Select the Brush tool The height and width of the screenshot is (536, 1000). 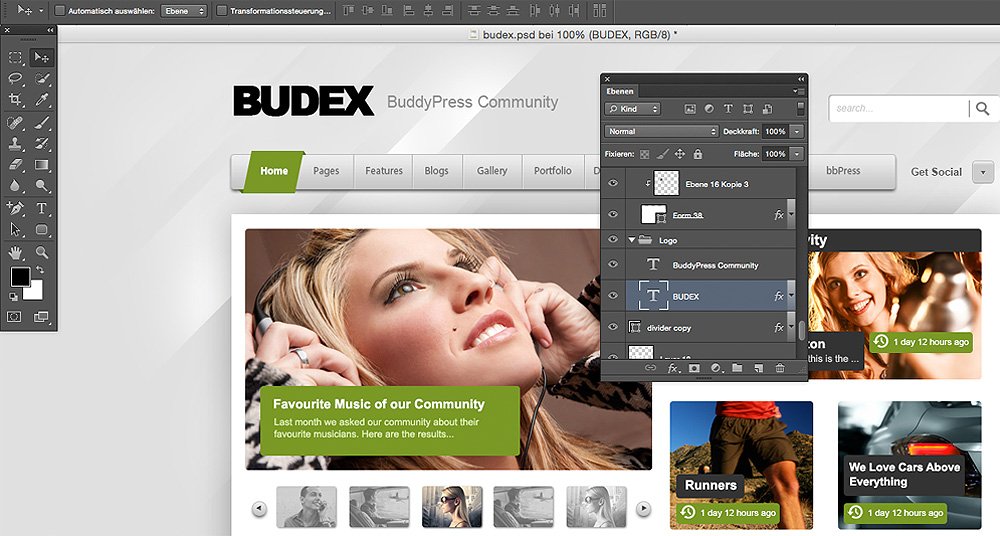tap(41, 123)
